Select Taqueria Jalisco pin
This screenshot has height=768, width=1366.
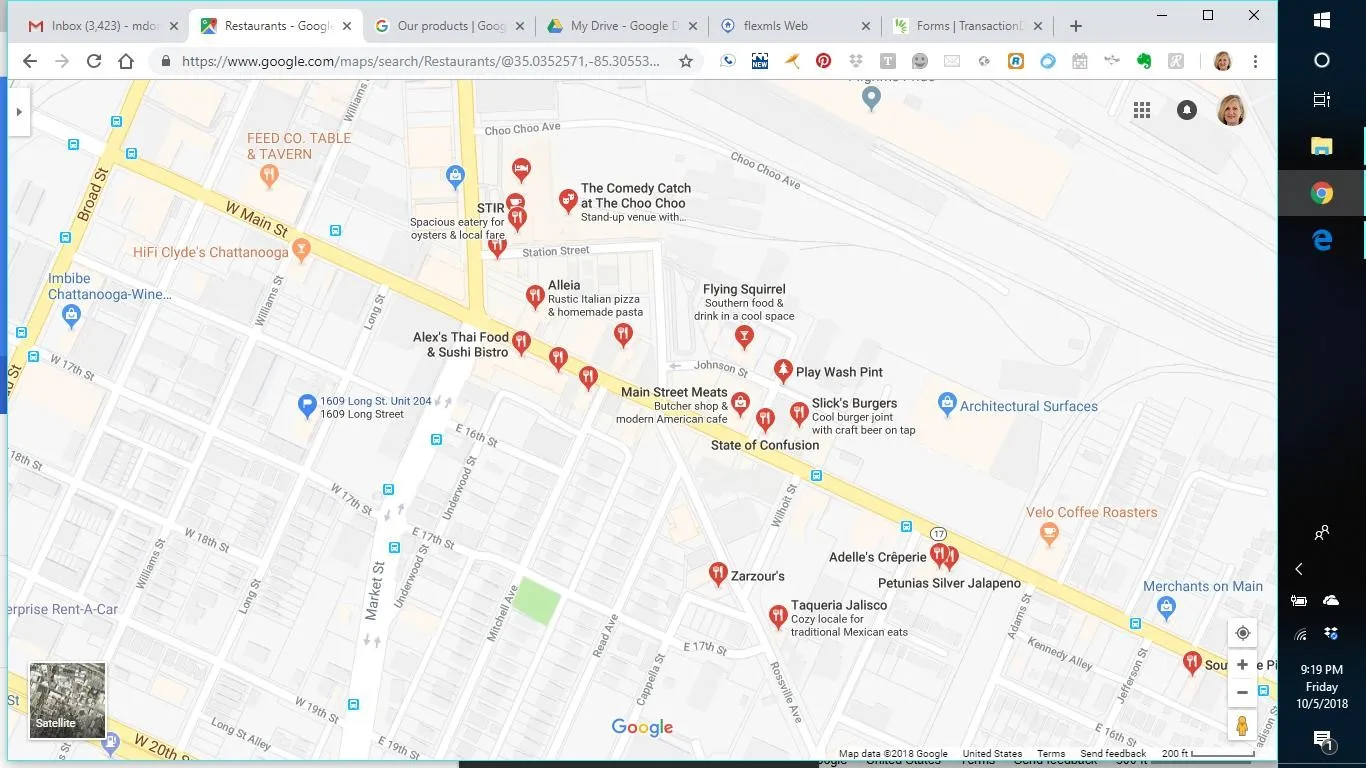coord(778,616)
